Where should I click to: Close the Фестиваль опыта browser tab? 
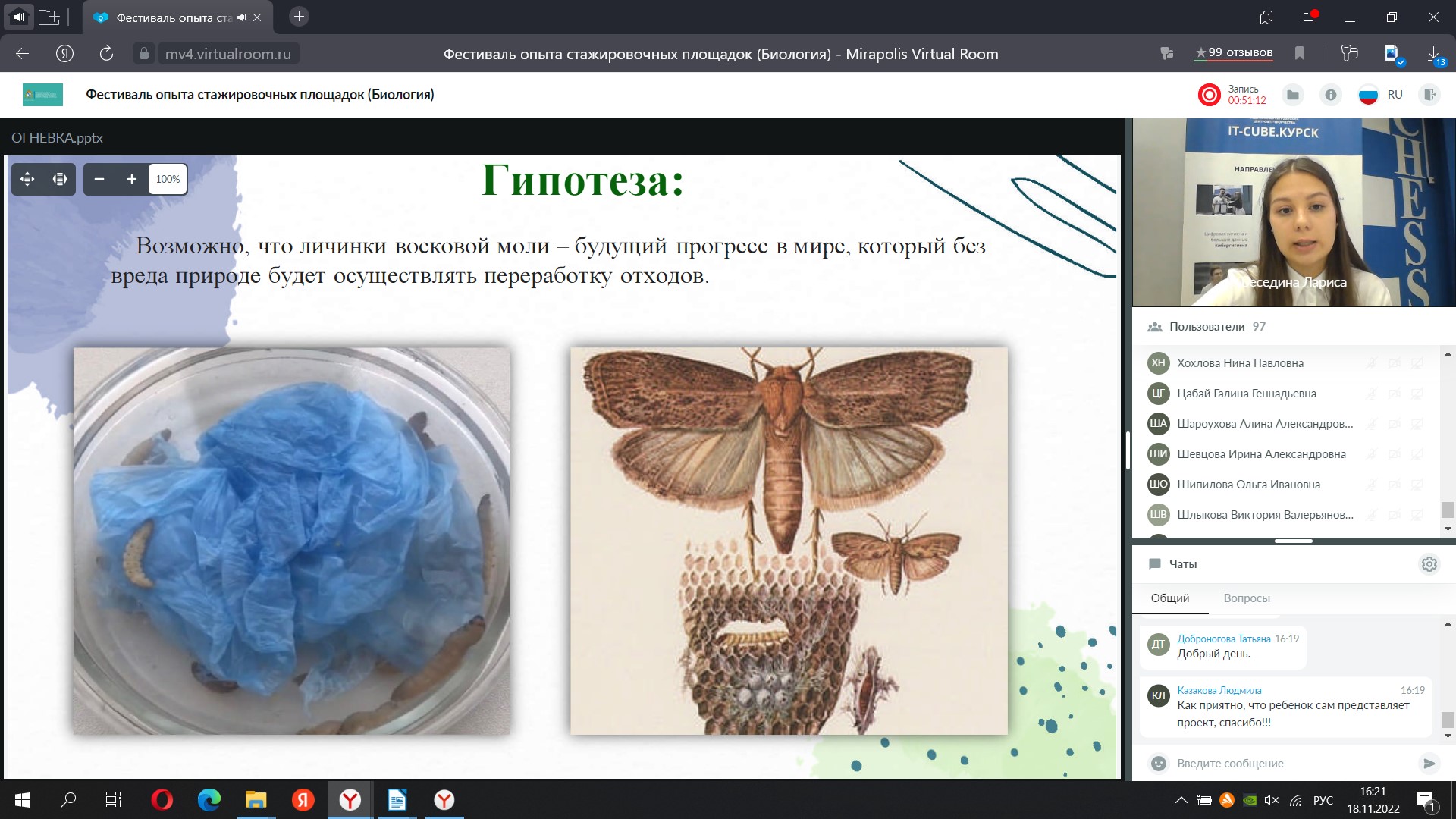pyautogui.click(x=257, y=17)
